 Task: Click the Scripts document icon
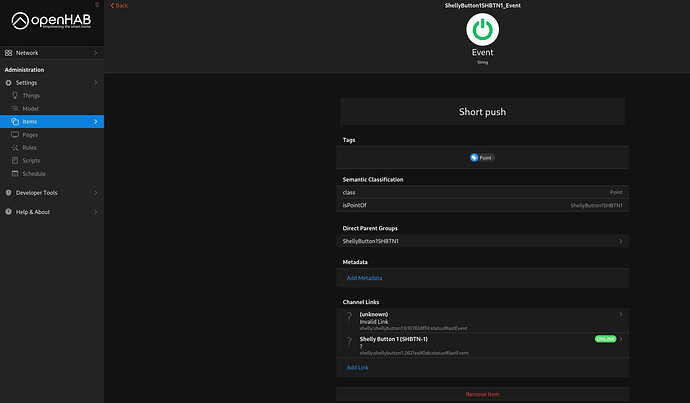pos(15,161)
